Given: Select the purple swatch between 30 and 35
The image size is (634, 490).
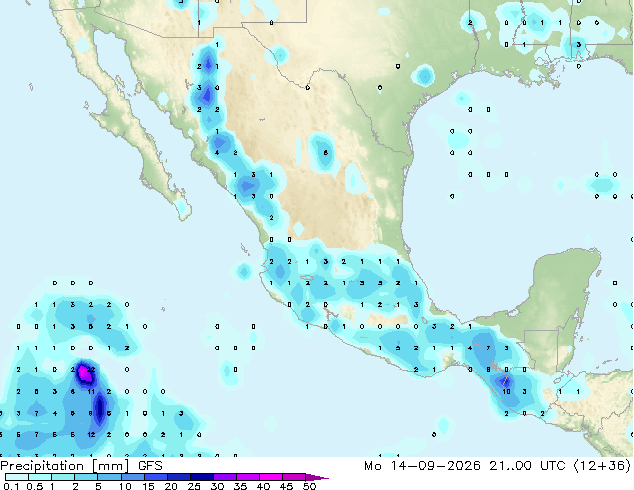Looking at the screenshot, I should pos(225,477).
